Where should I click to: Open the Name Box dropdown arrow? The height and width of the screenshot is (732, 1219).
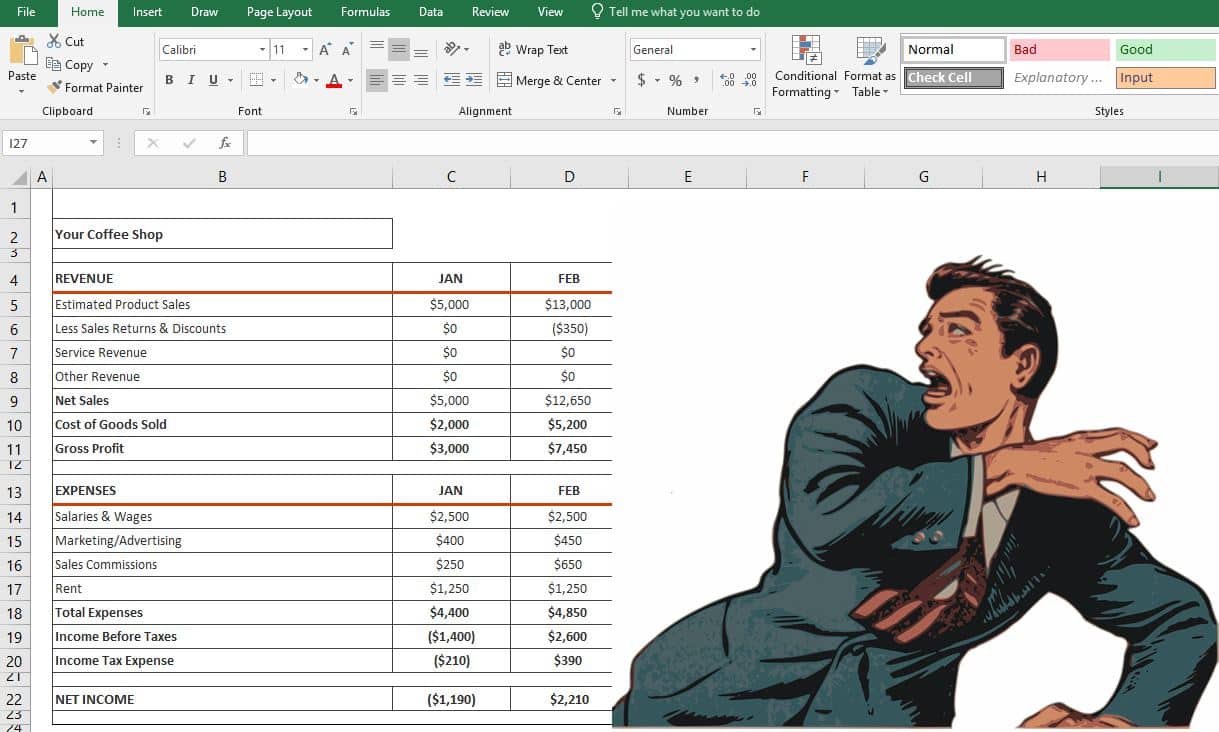(94, 143)
